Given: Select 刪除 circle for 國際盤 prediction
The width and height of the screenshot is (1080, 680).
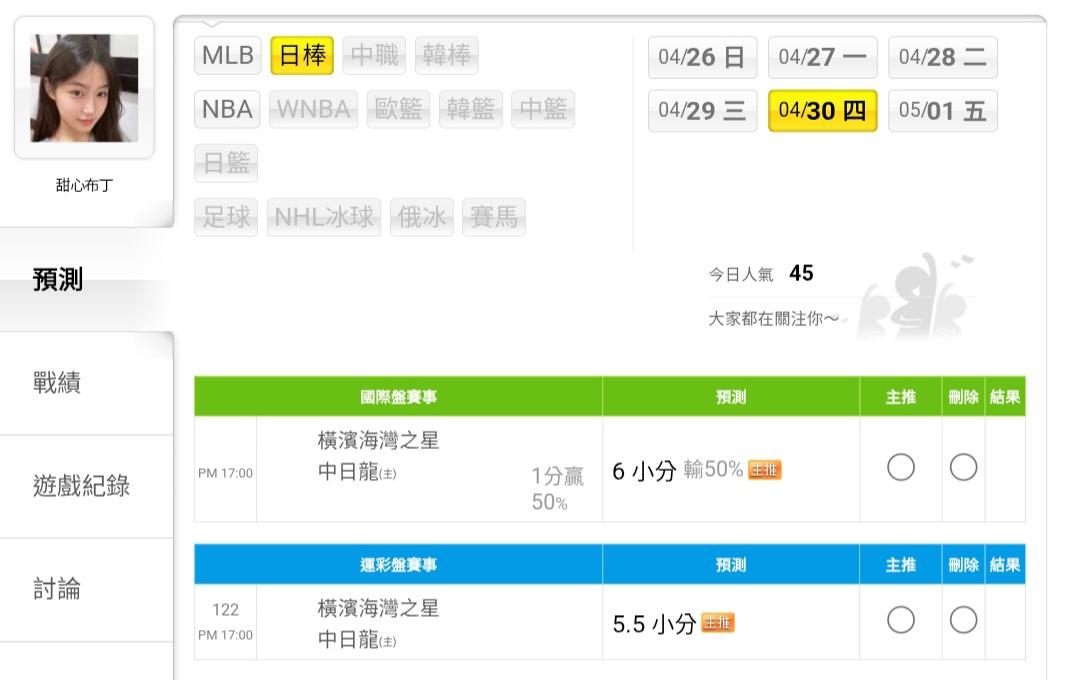Looking at the screenshot, I should point(963,468).
